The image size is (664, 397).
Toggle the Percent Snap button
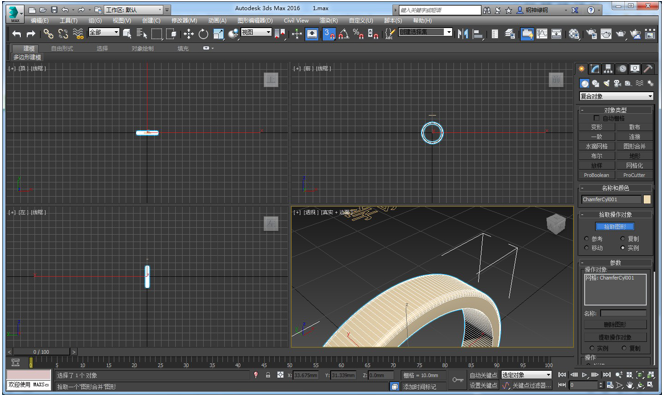(x=358, y=34)
